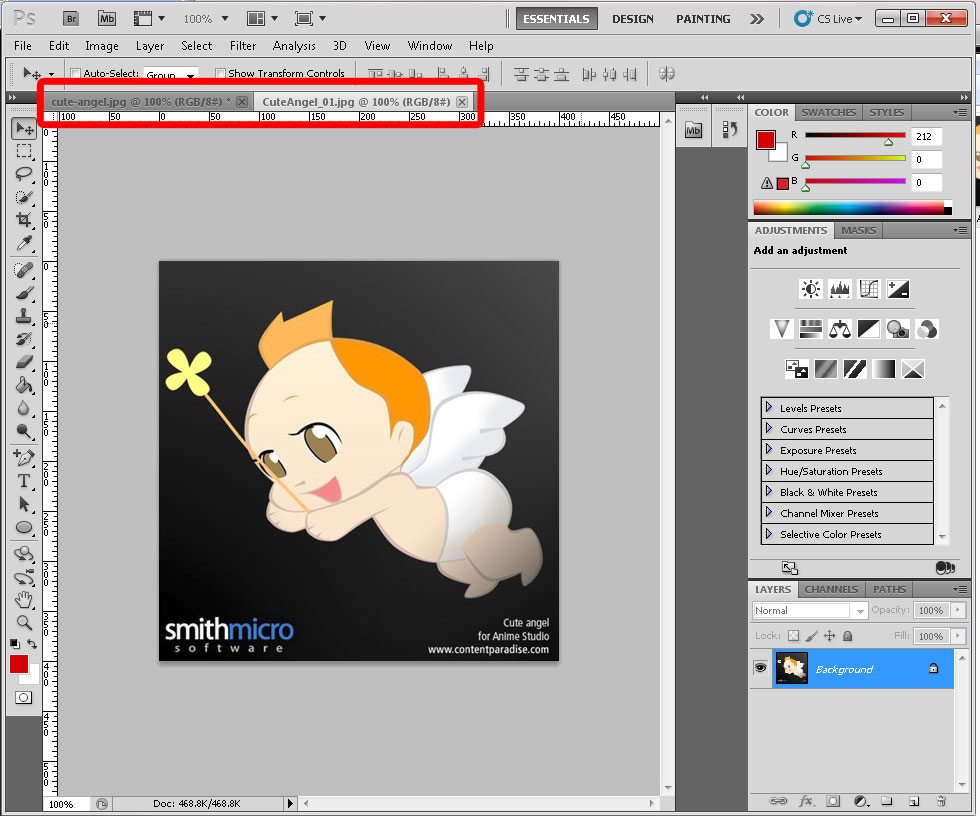Choose the Clone Stamp tool
The height and width of the screenshot is (816, 980).
click(x=24, y=316)
